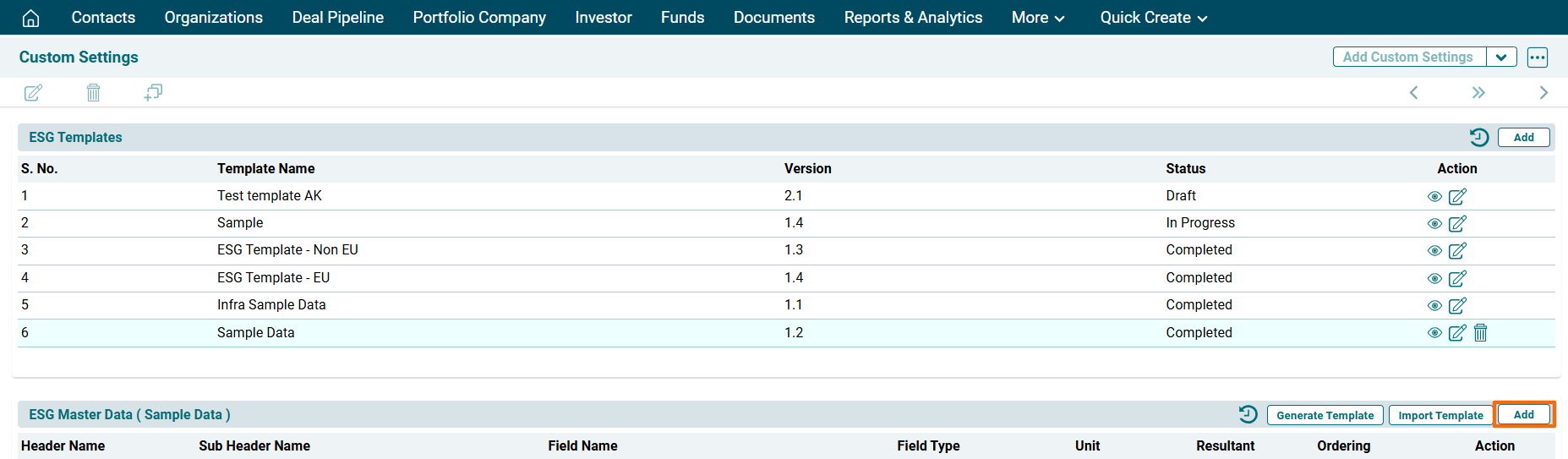View Infra Sample Data via eye icon
The height and width of the screenshot is (459, 1568).
pos(1434,306)
